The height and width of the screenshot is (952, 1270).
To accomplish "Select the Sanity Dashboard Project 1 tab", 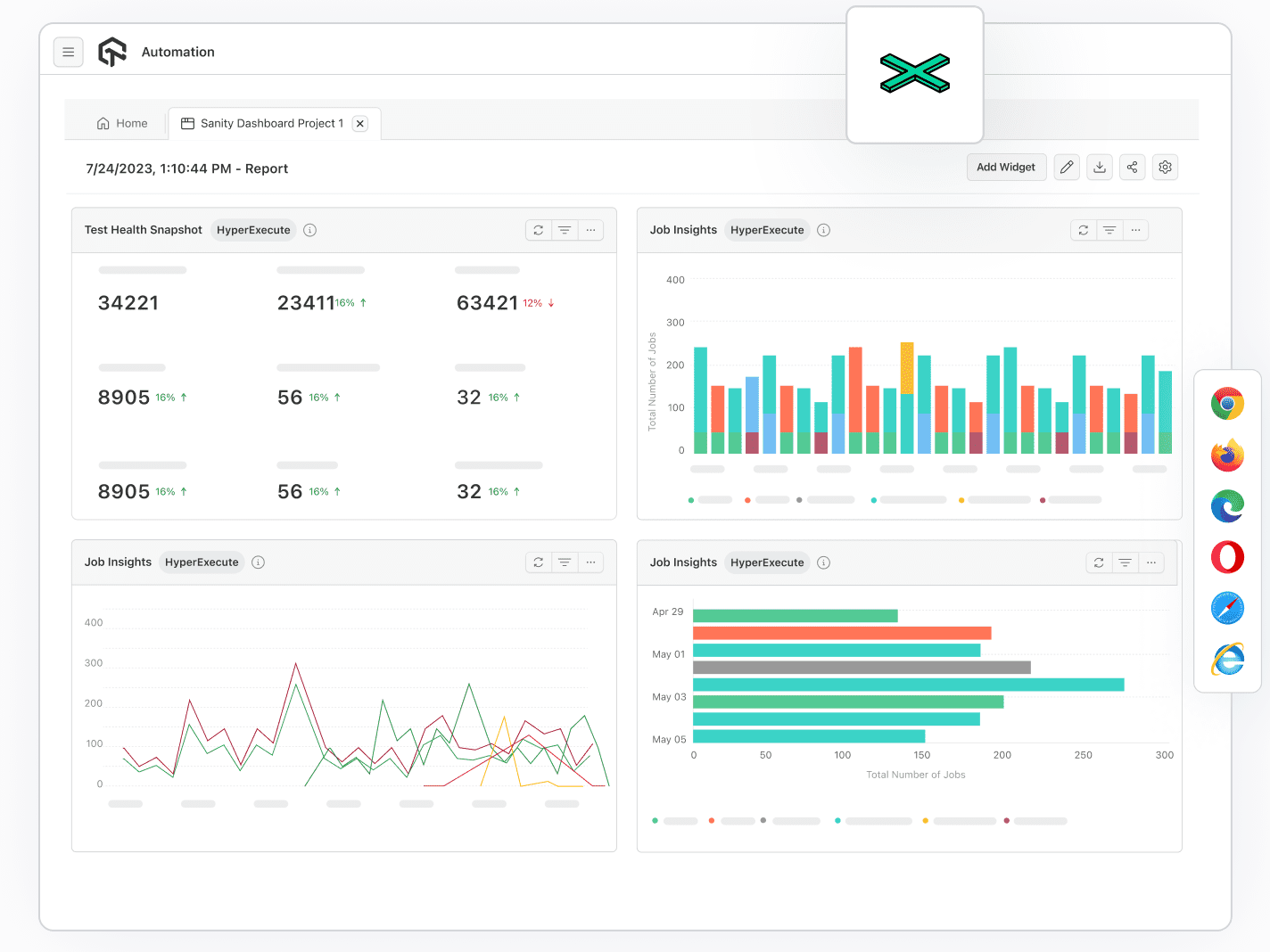I will pyautogui.click(x=268, y=123).
